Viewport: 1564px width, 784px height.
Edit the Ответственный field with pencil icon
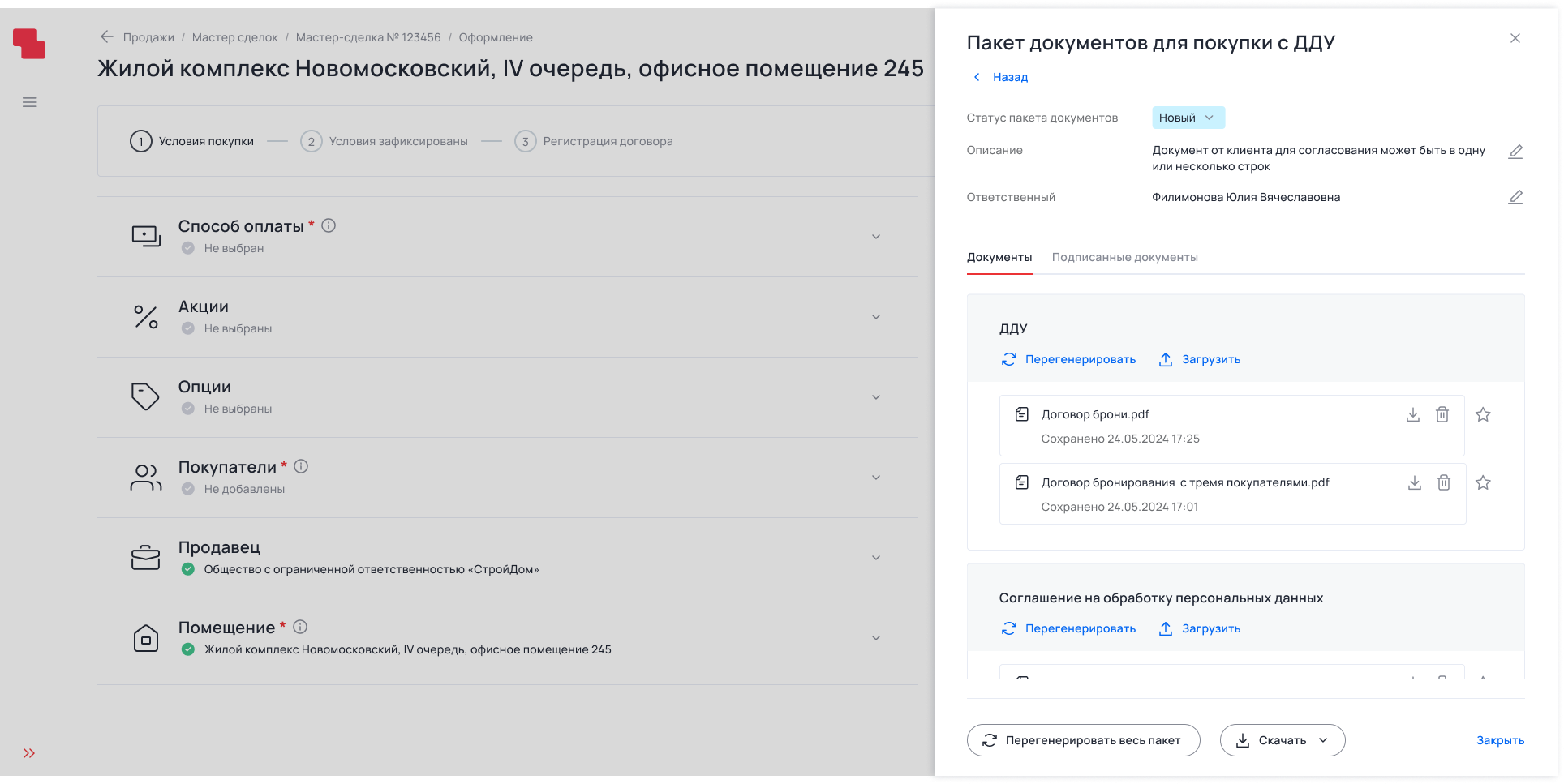[1516, 196]
